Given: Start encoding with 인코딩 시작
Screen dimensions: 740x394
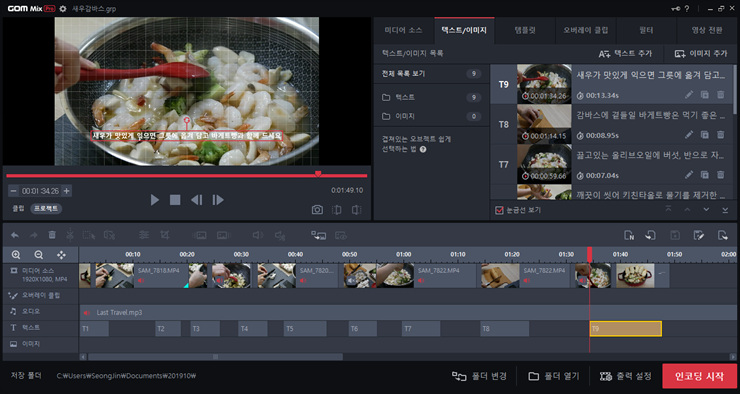Looking at the screenshot, I should (x=699, y=376).
